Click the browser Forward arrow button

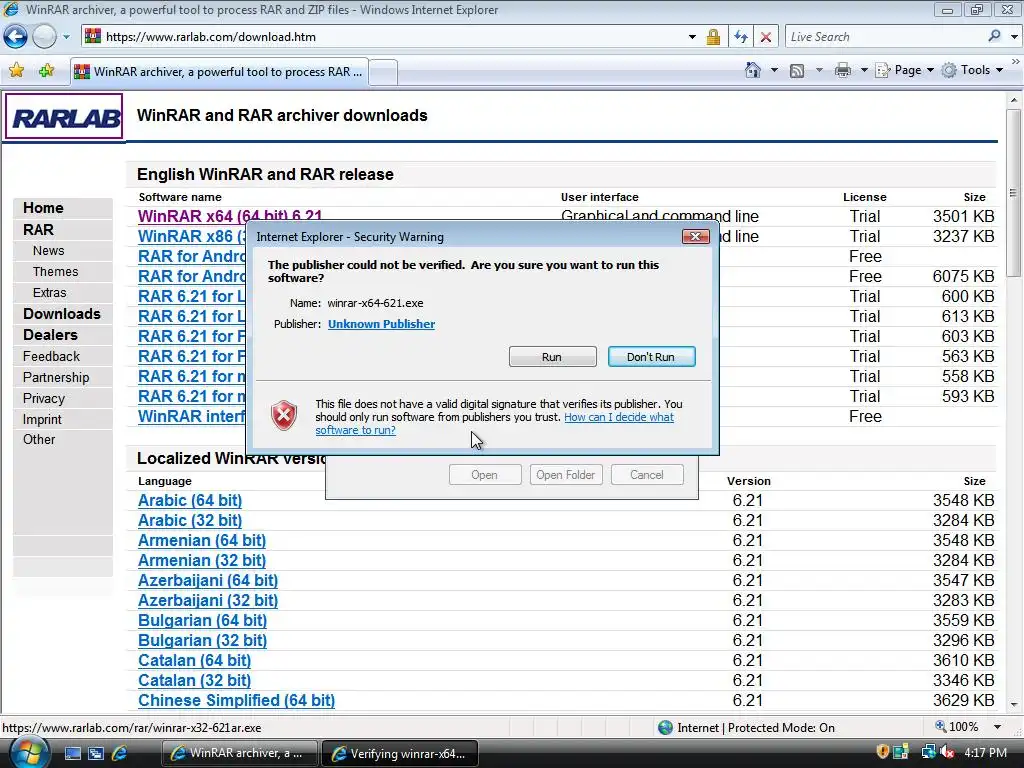44,37
